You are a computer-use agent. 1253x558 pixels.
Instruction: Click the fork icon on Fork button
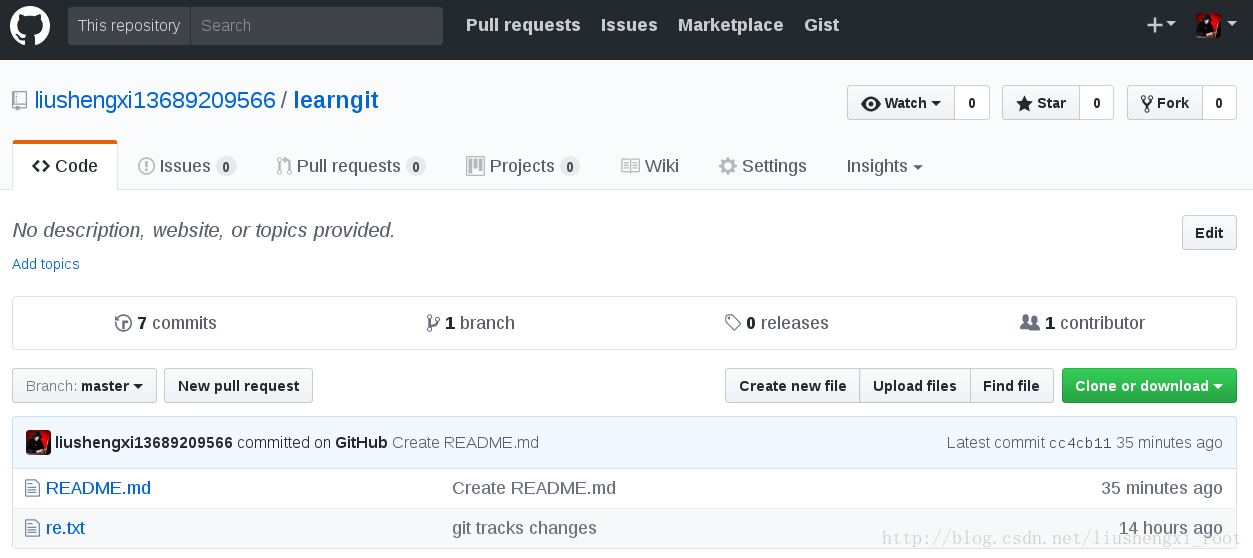1147,103
